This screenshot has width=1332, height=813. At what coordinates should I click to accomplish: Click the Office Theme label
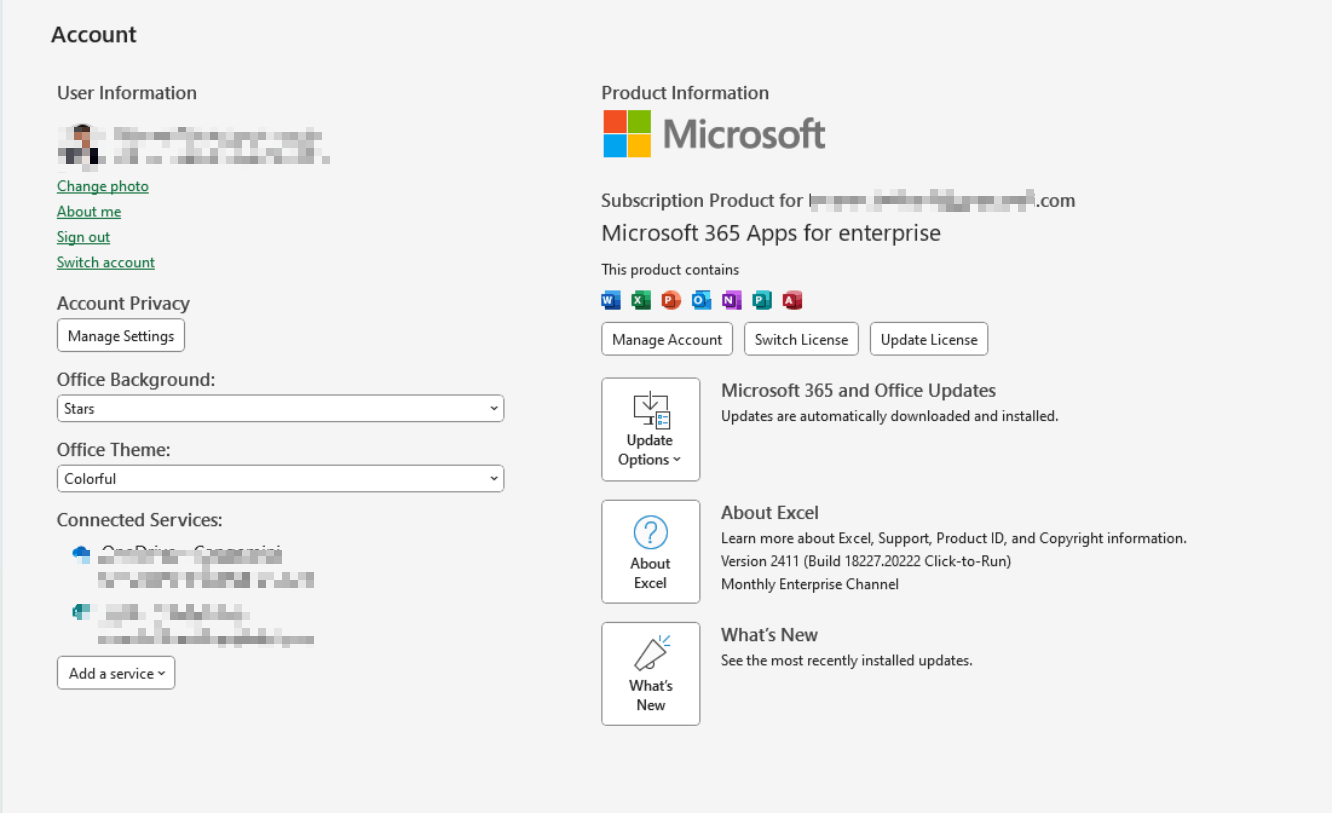tap(114, 450)
